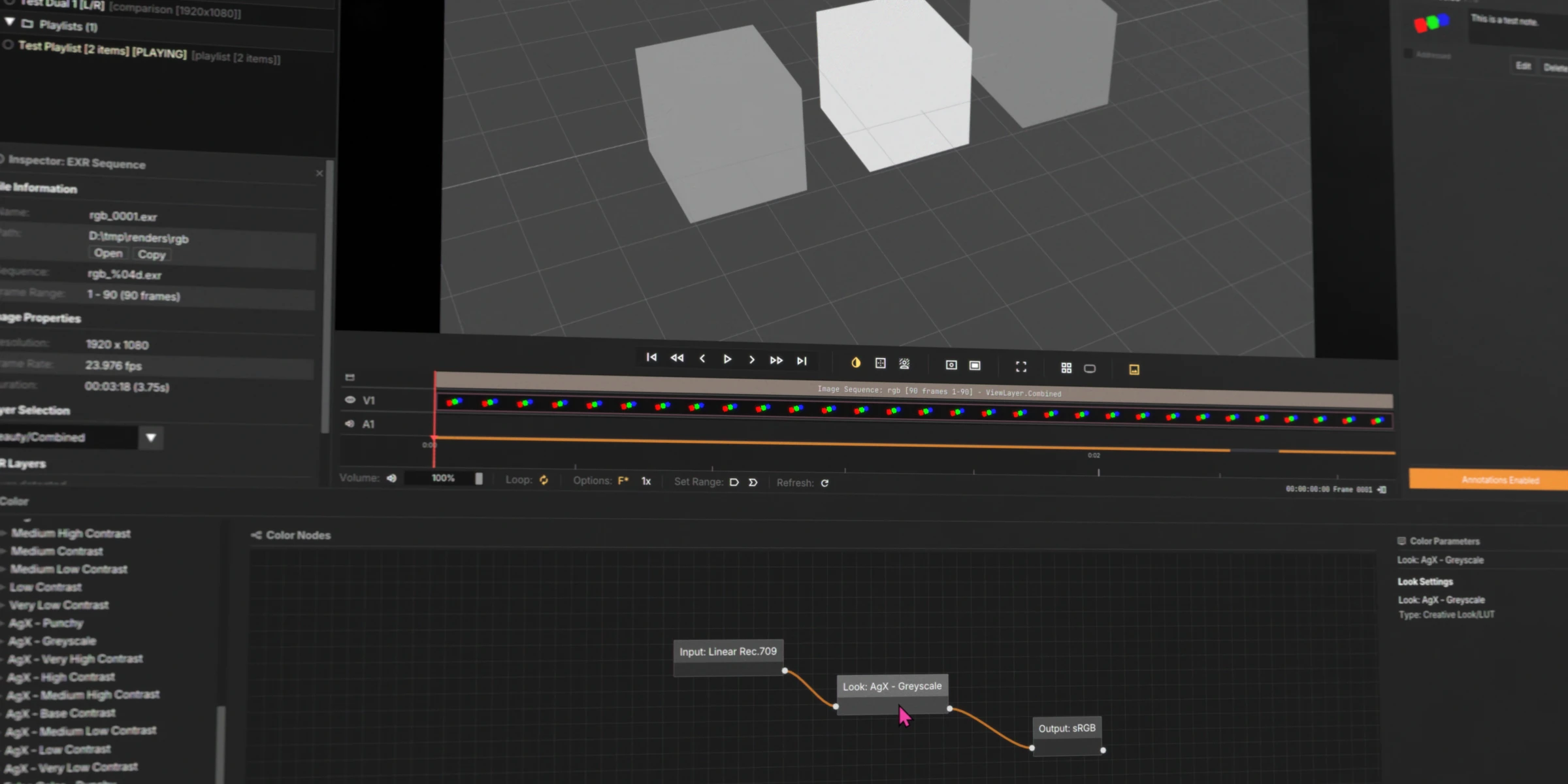Toggle the image thumbnail display icon
Viewport: 1568px width, 784px height.
[x=1134, y=369]
